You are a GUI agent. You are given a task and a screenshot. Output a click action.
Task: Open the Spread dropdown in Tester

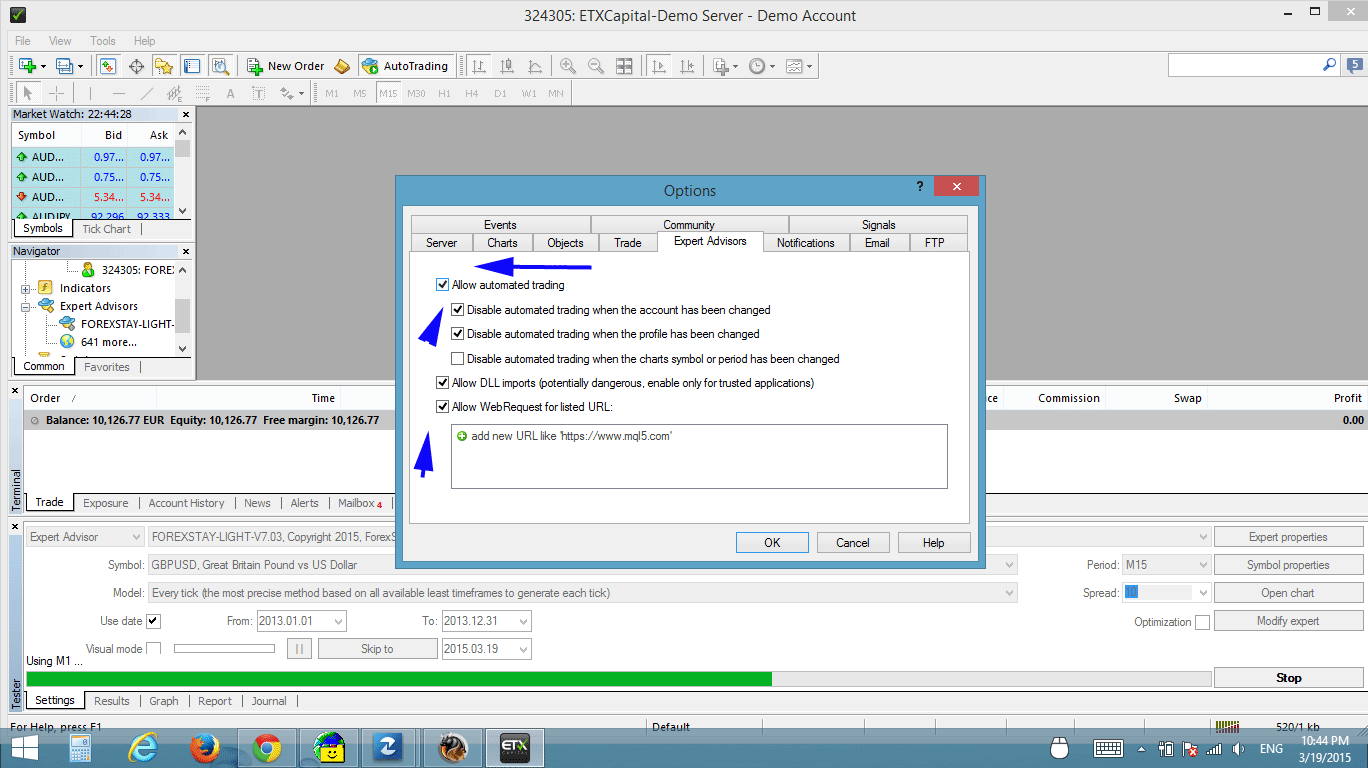pos(1202,593)
